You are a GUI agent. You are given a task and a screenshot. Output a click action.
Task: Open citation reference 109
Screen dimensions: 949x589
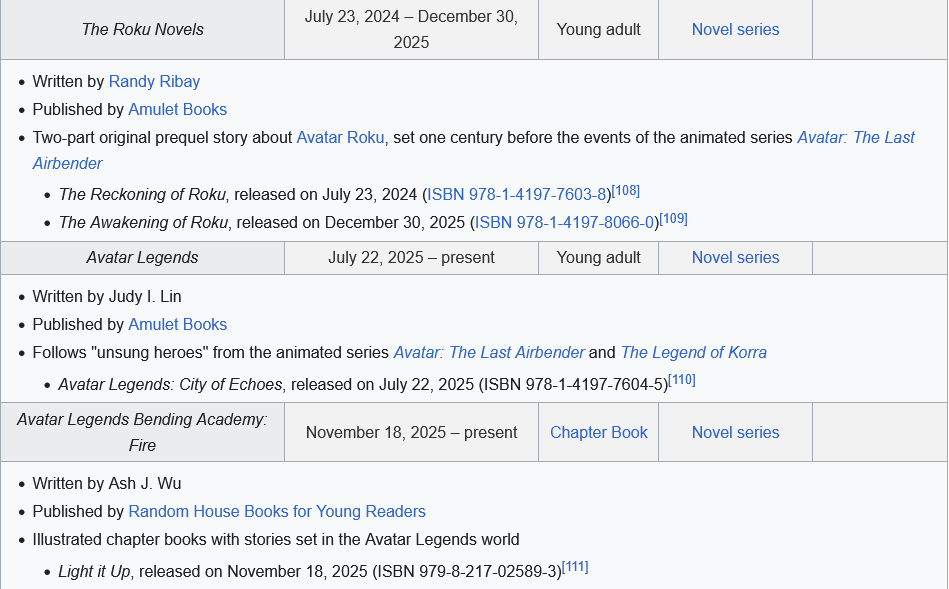[x=674, y=219]
